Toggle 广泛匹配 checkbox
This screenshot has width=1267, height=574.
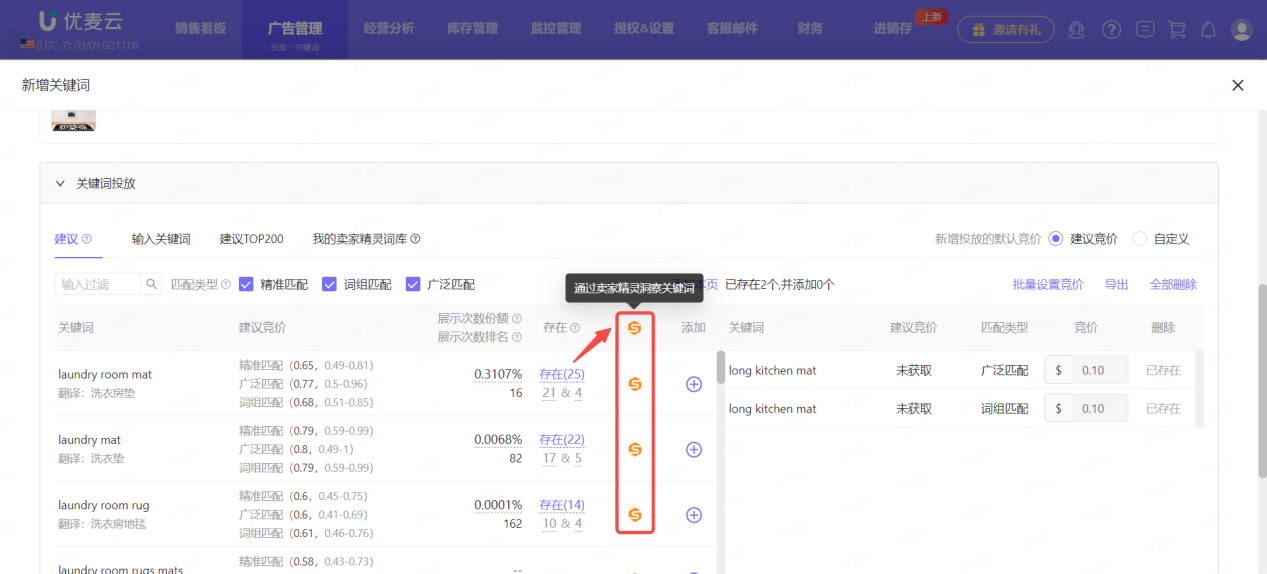pos(413,285)
